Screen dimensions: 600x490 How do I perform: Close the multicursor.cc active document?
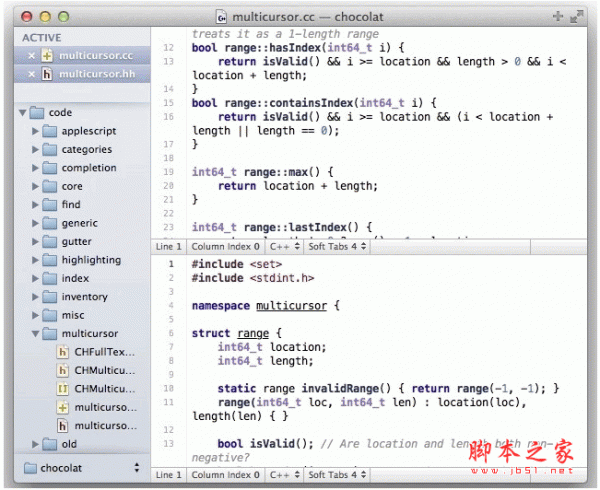(x=30, y=55)
